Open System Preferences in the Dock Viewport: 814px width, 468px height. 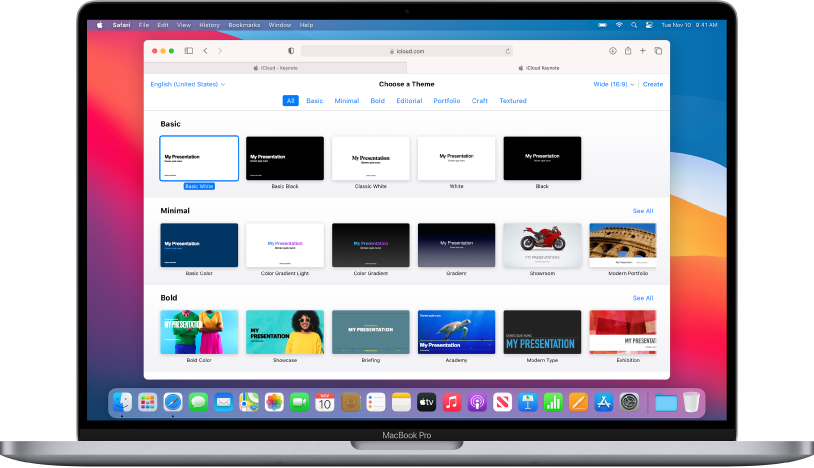(x=629, y=402)
